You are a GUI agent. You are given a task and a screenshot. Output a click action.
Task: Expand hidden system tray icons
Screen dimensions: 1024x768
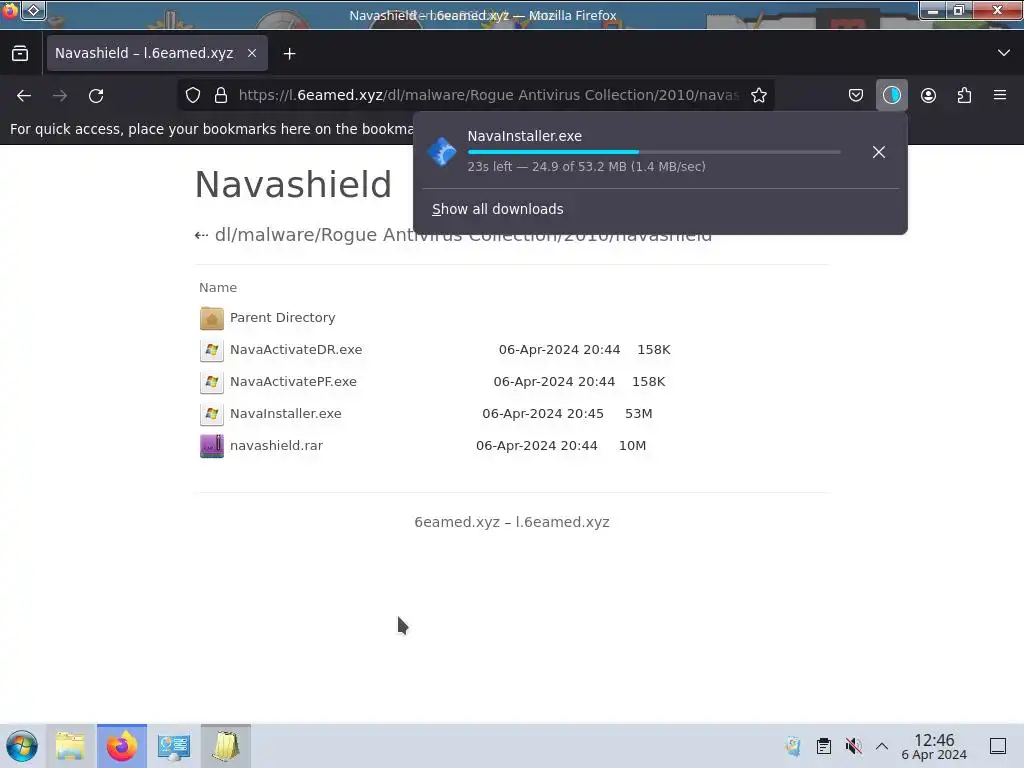[x=882, y=746]
